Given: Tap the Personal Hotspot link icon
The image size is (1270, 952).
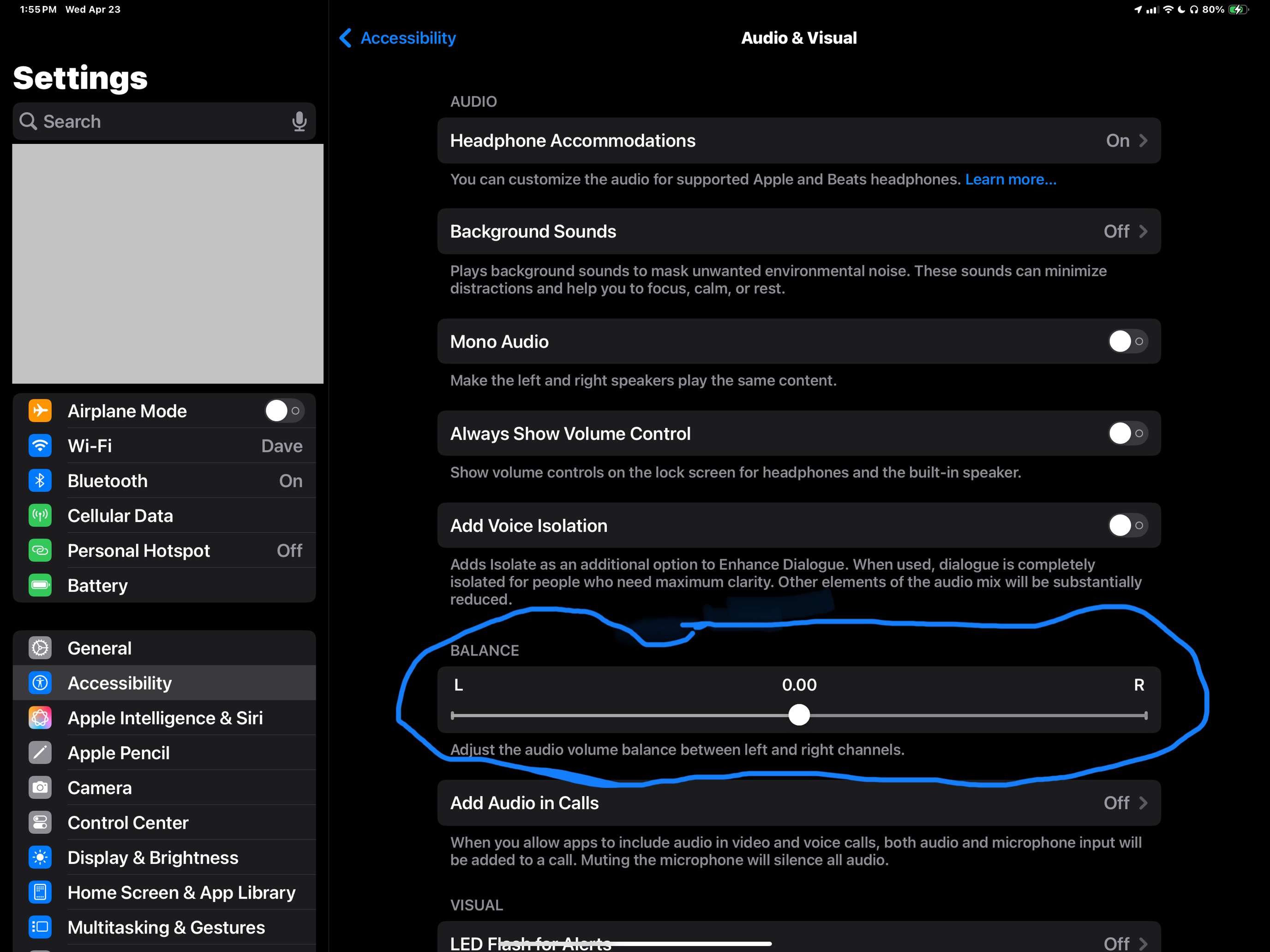Looking at the screenshot, I should click(x=40, y=551).
